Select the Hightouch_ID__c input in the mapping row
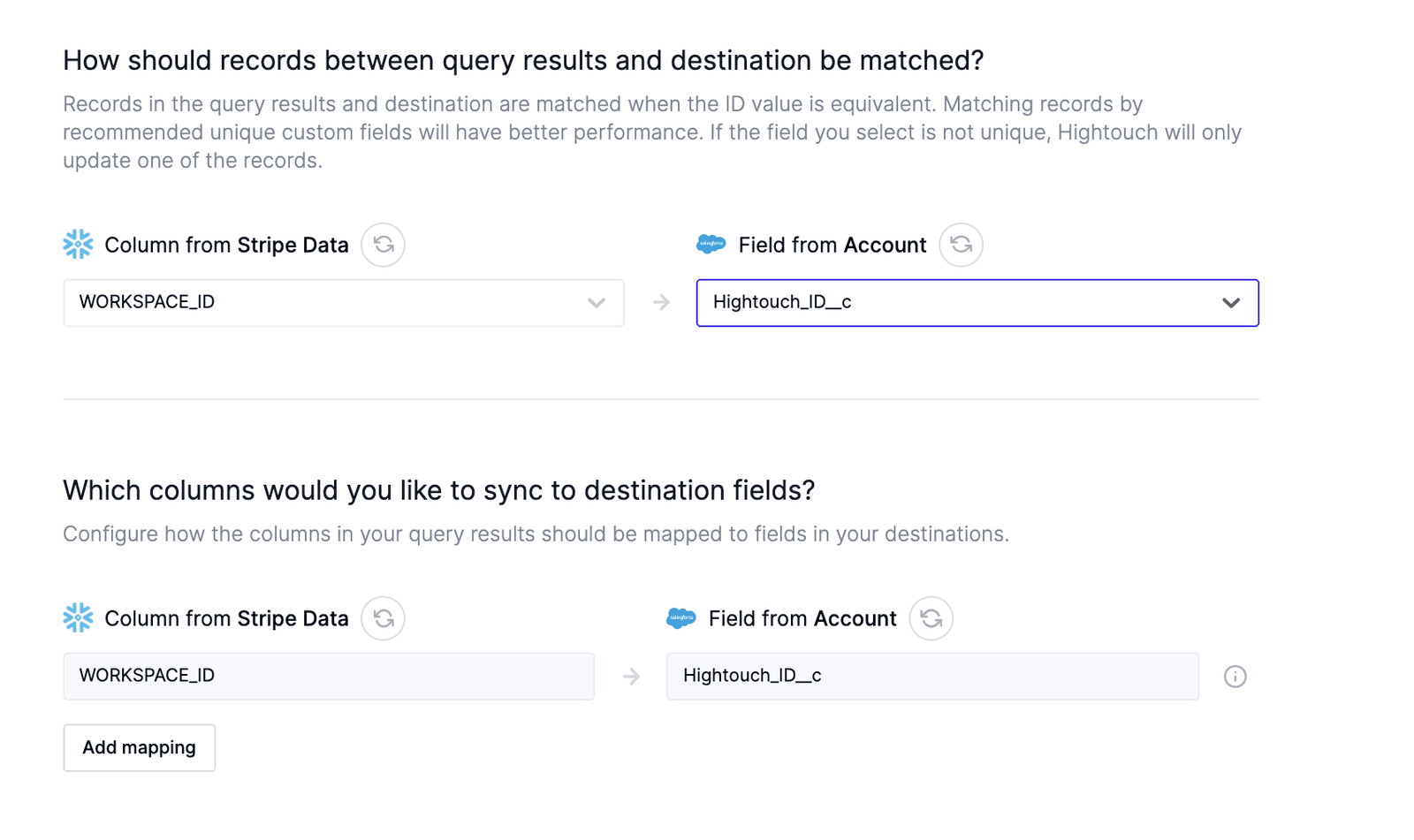 (931, 676)
